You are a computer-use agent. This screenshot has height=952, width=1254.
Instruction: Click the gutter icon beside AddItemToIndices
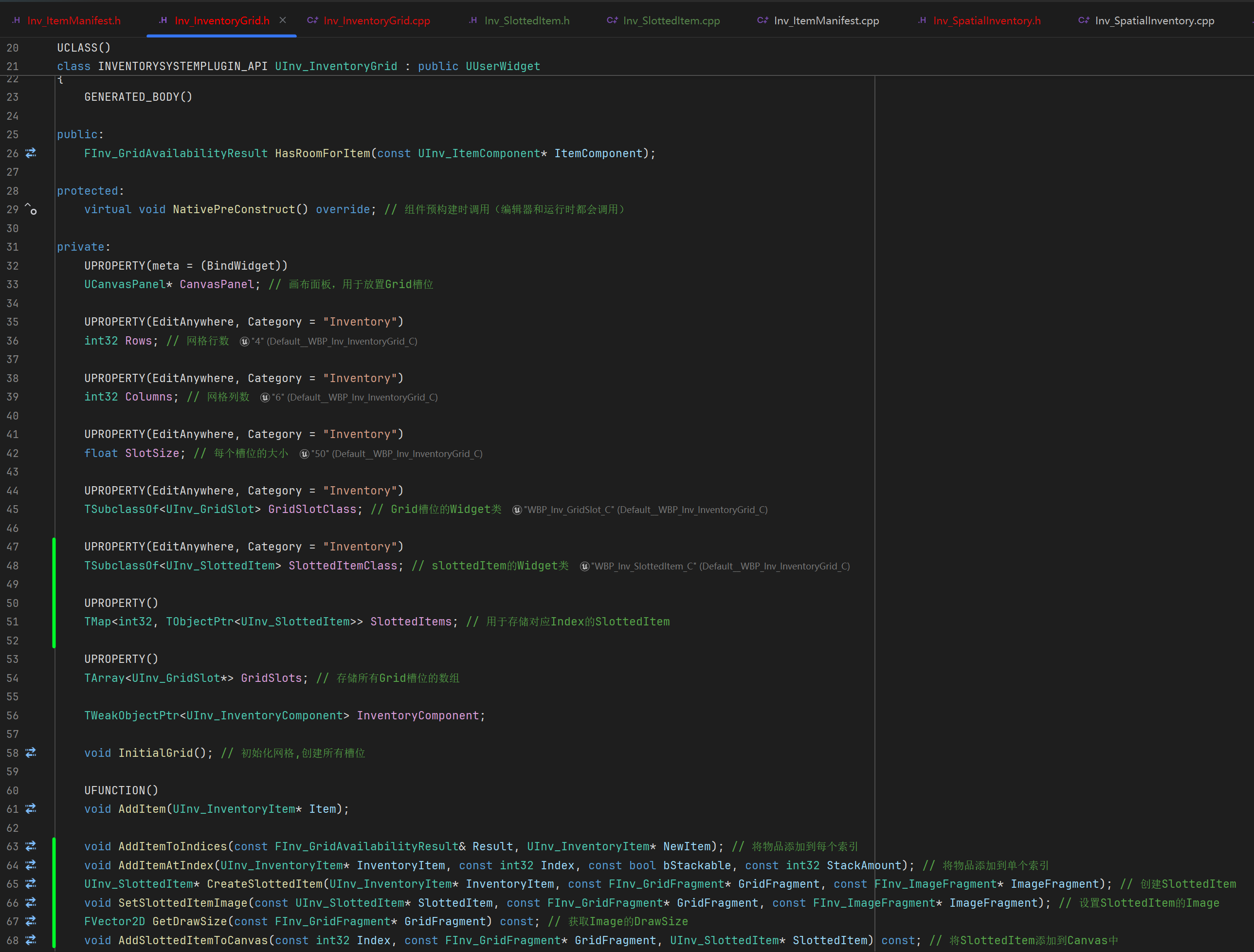tap(31, 846)
